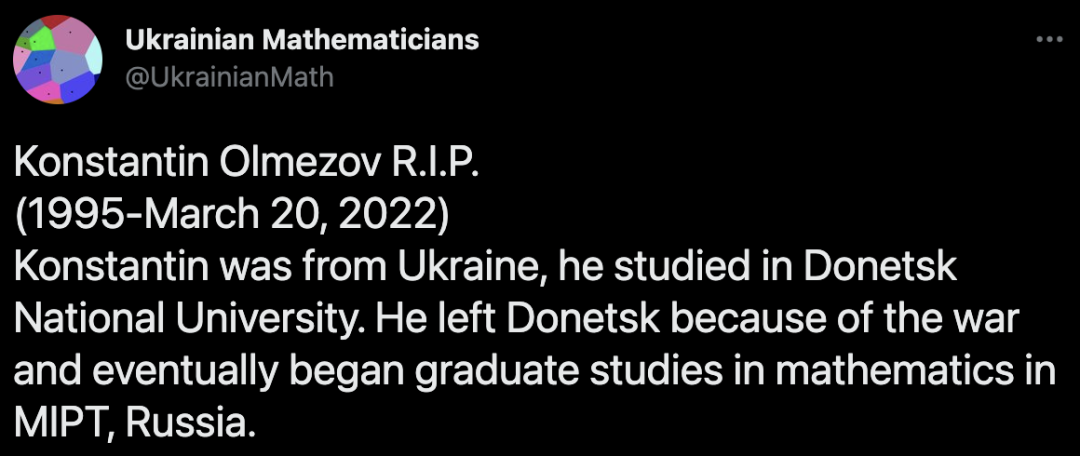Click the @UkrainianMath handle
The height and width of the screenshot is (456, 1080).
[x=230, y=76]
